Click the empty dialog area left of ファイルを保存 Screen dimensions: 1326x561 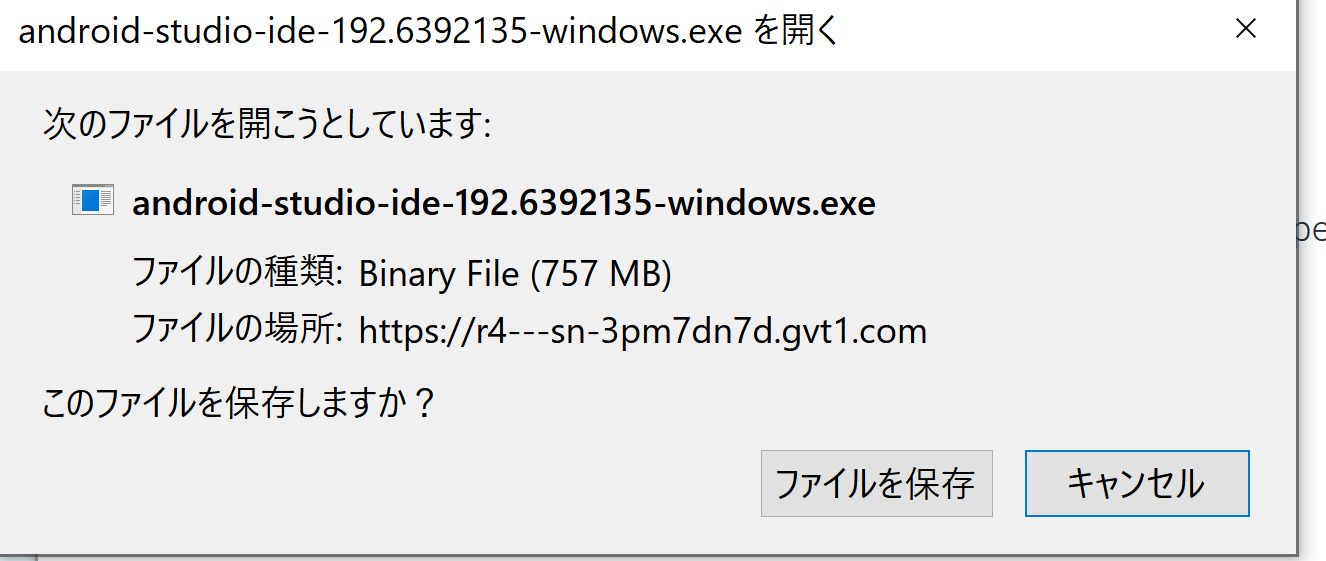[400, 484]
